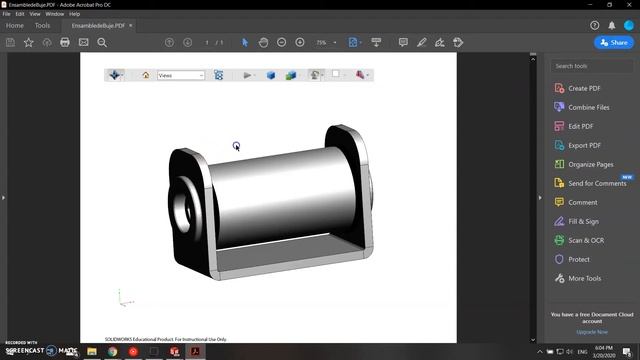Image resolution: width=640 pixels, height=360 pixels.
Task: Collapse the right tools pane arrow
Action: pos(540,198)
